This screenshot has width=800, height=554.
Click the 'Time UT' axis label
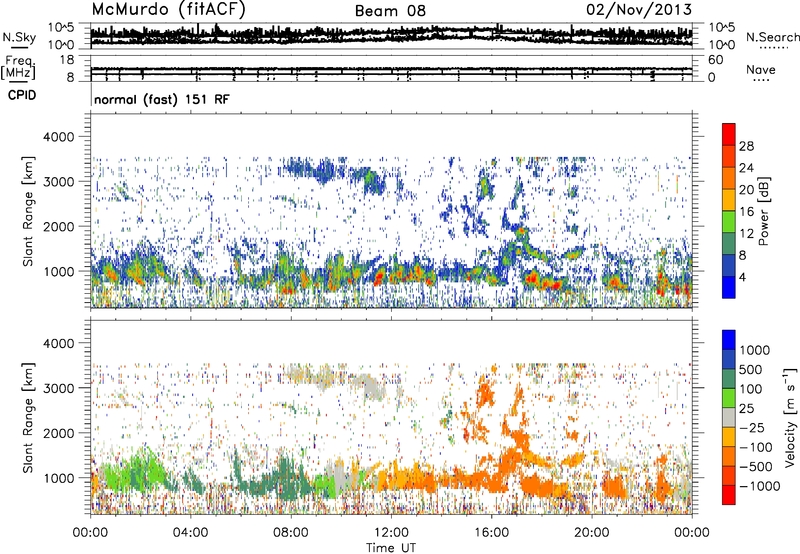pos(391,548)
